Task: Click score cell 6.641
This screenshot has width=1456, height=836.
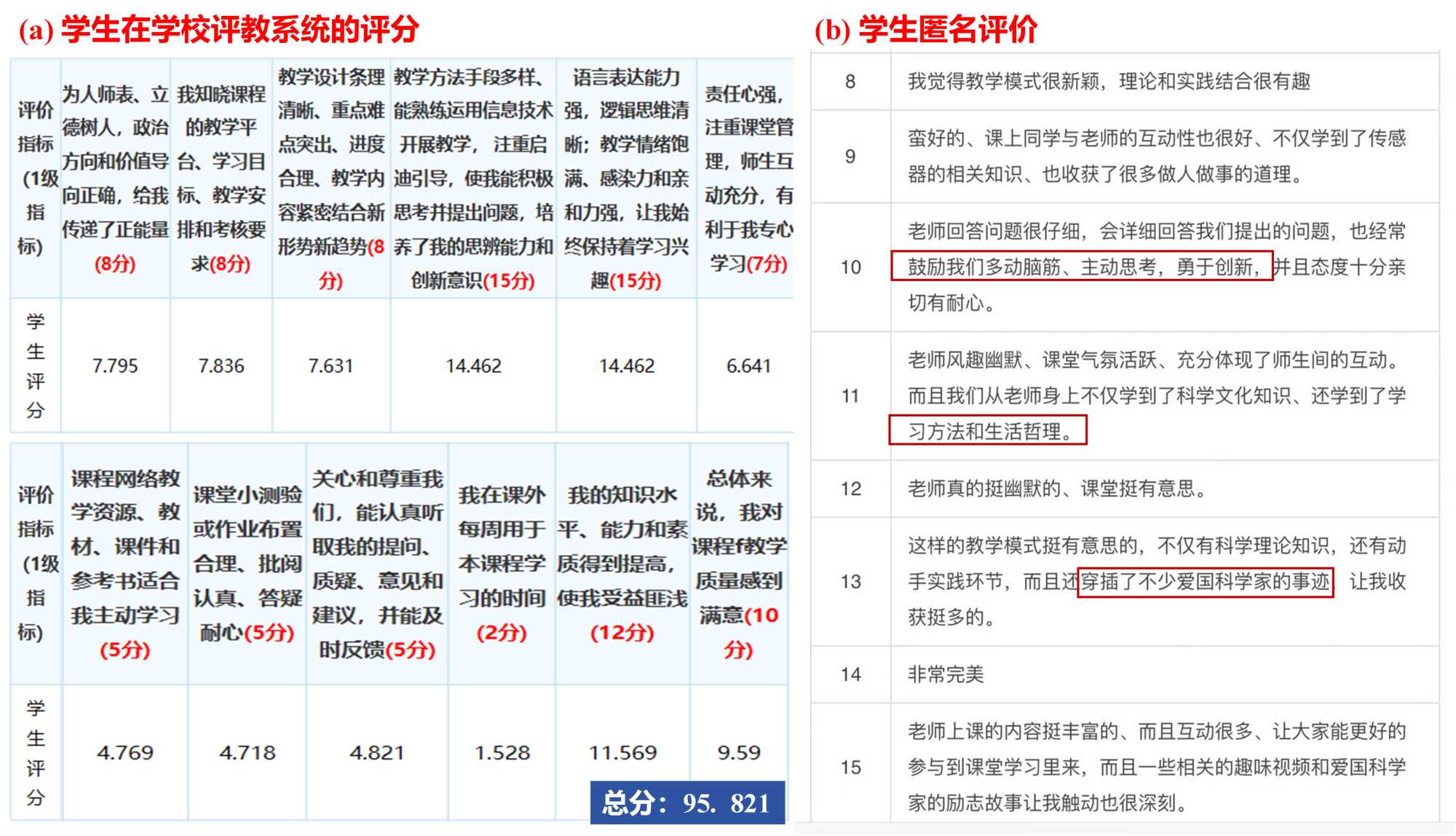Action: click(x=748, y=366)
